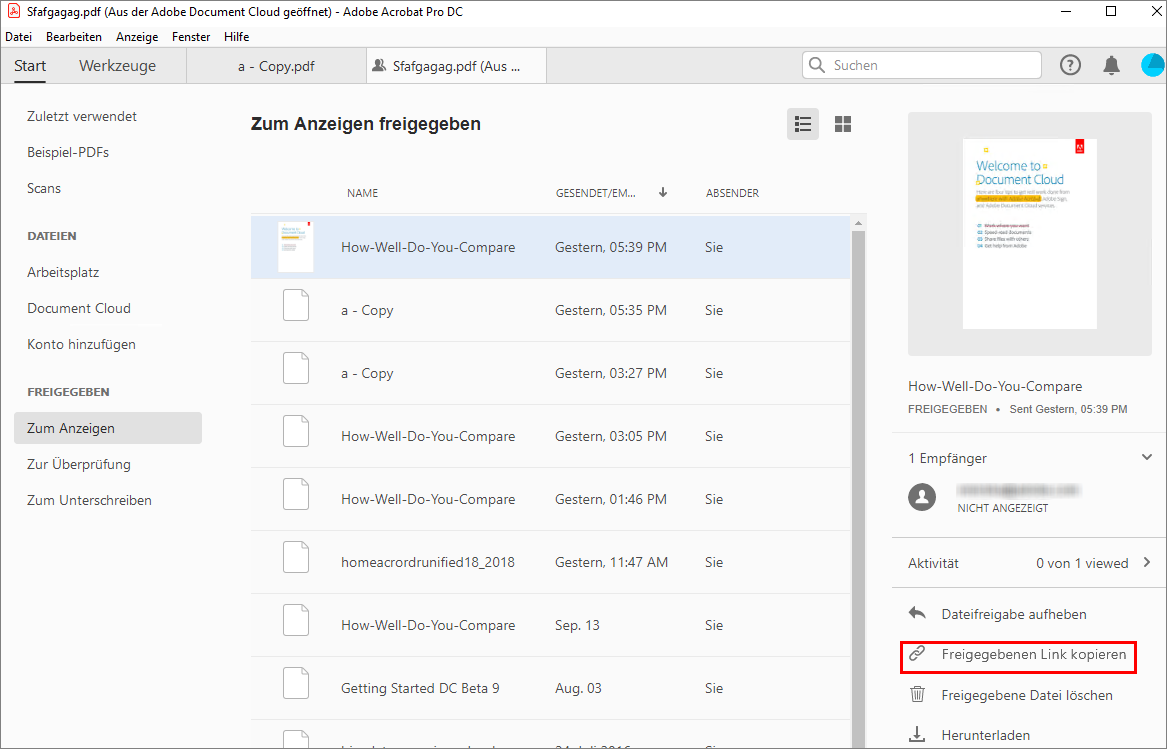The height and width of the screenshot is (749, 1167).
Task: Click the scrollbar up arrow
Action: 858,223
